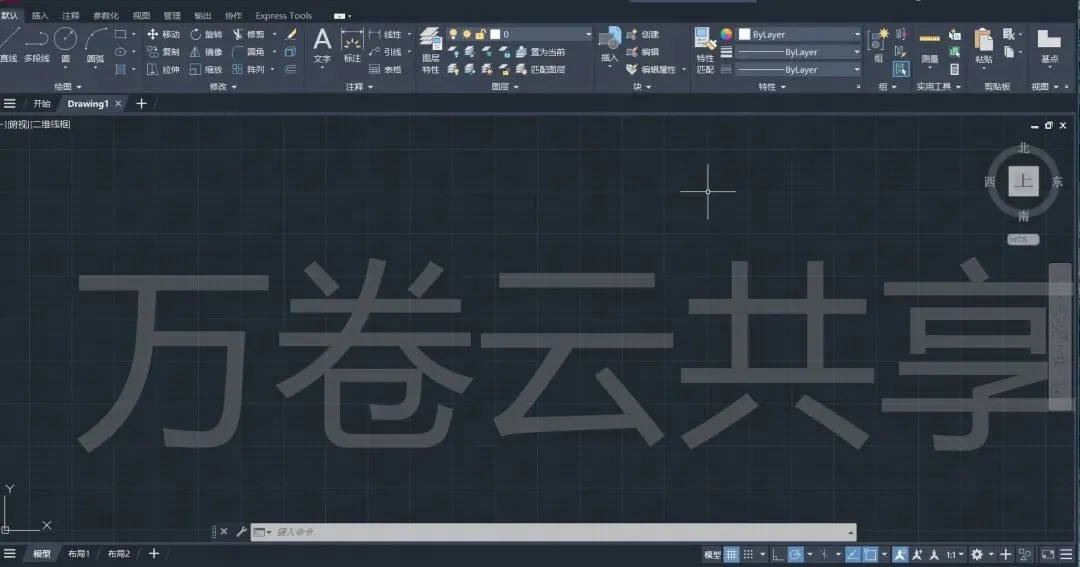Click 编辑属性 (Edit Attributes) button
1080x567 pixels.
(652, 70)
